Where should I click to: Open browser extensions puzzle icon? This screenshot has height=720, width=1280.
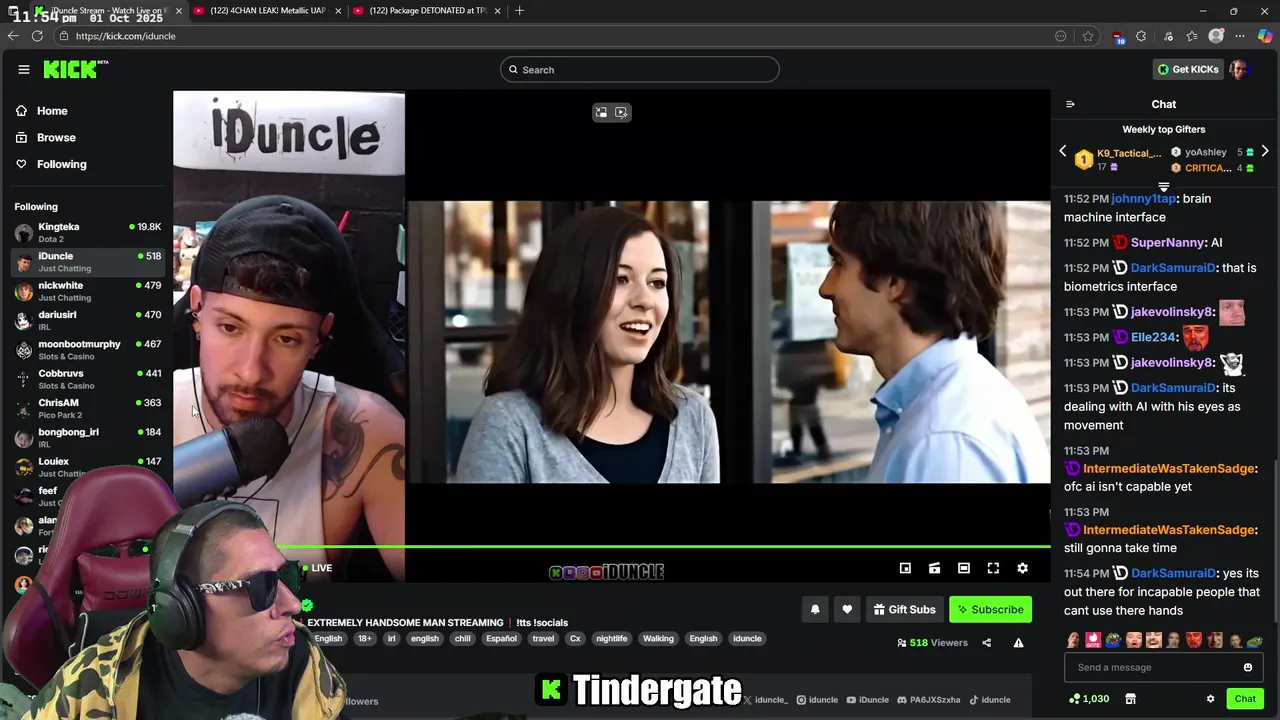pyautogui.click(x=1141, y=36)
